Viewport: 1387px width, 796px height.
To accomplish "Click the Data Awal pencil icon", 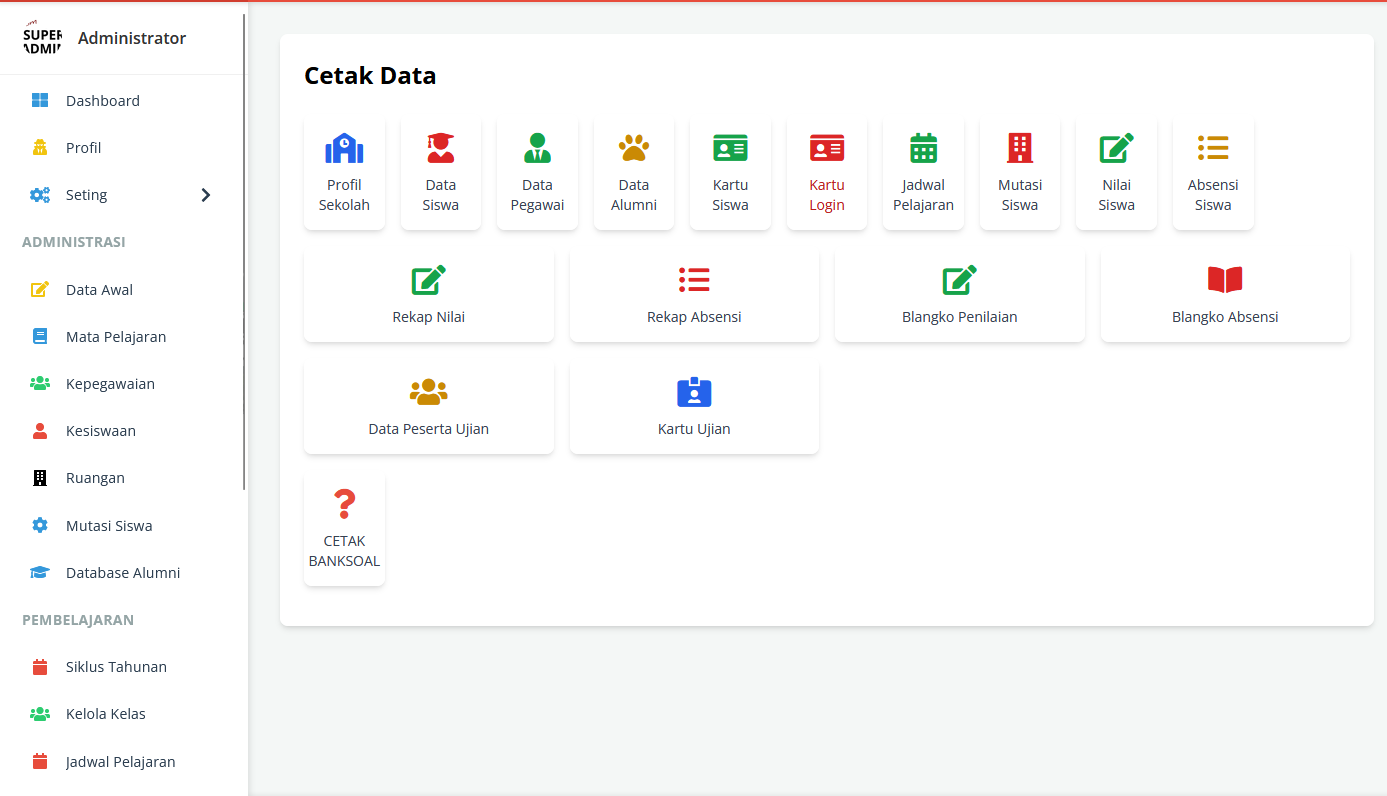I will (40, 290).
